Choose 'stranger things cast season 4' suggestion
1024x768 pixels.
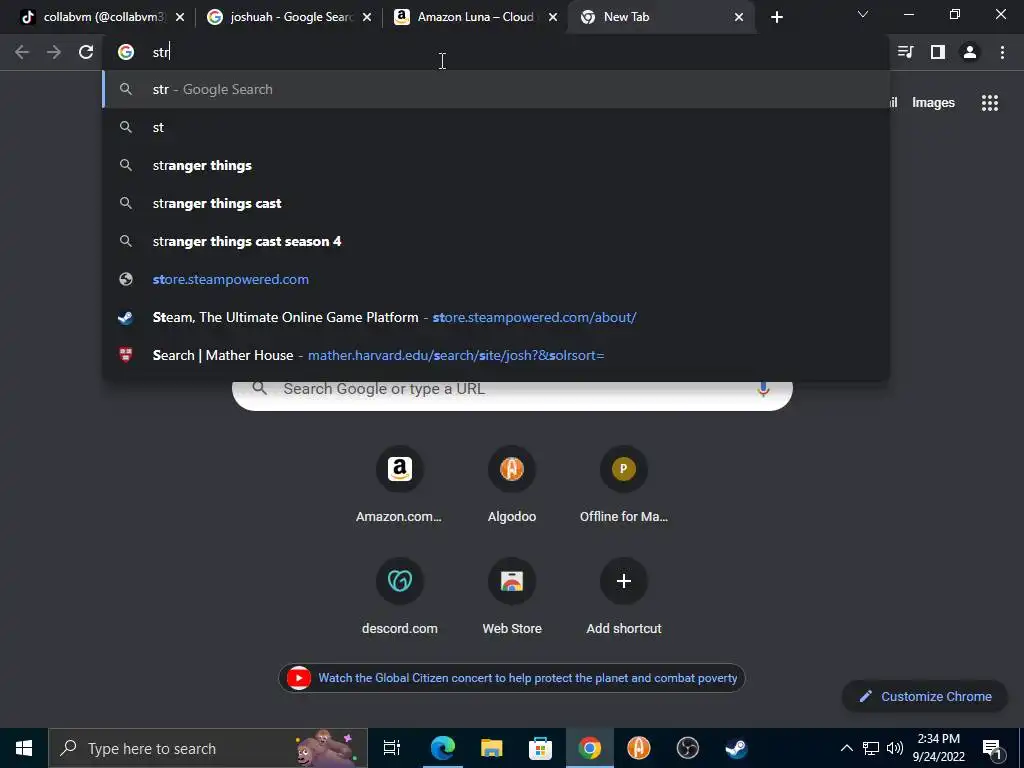point(496,241)
